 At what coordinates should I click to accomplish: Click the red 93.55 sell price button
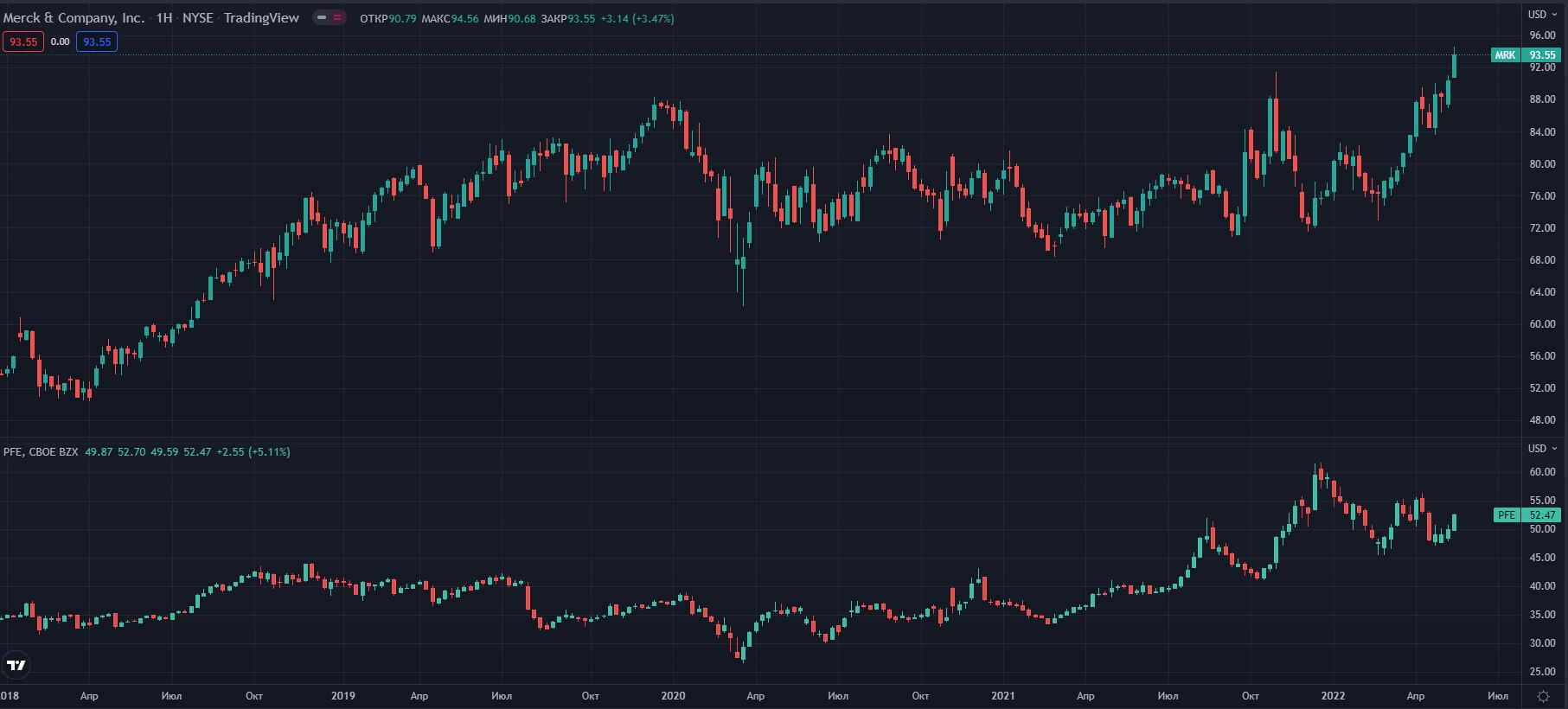click(x=23, y=42)
